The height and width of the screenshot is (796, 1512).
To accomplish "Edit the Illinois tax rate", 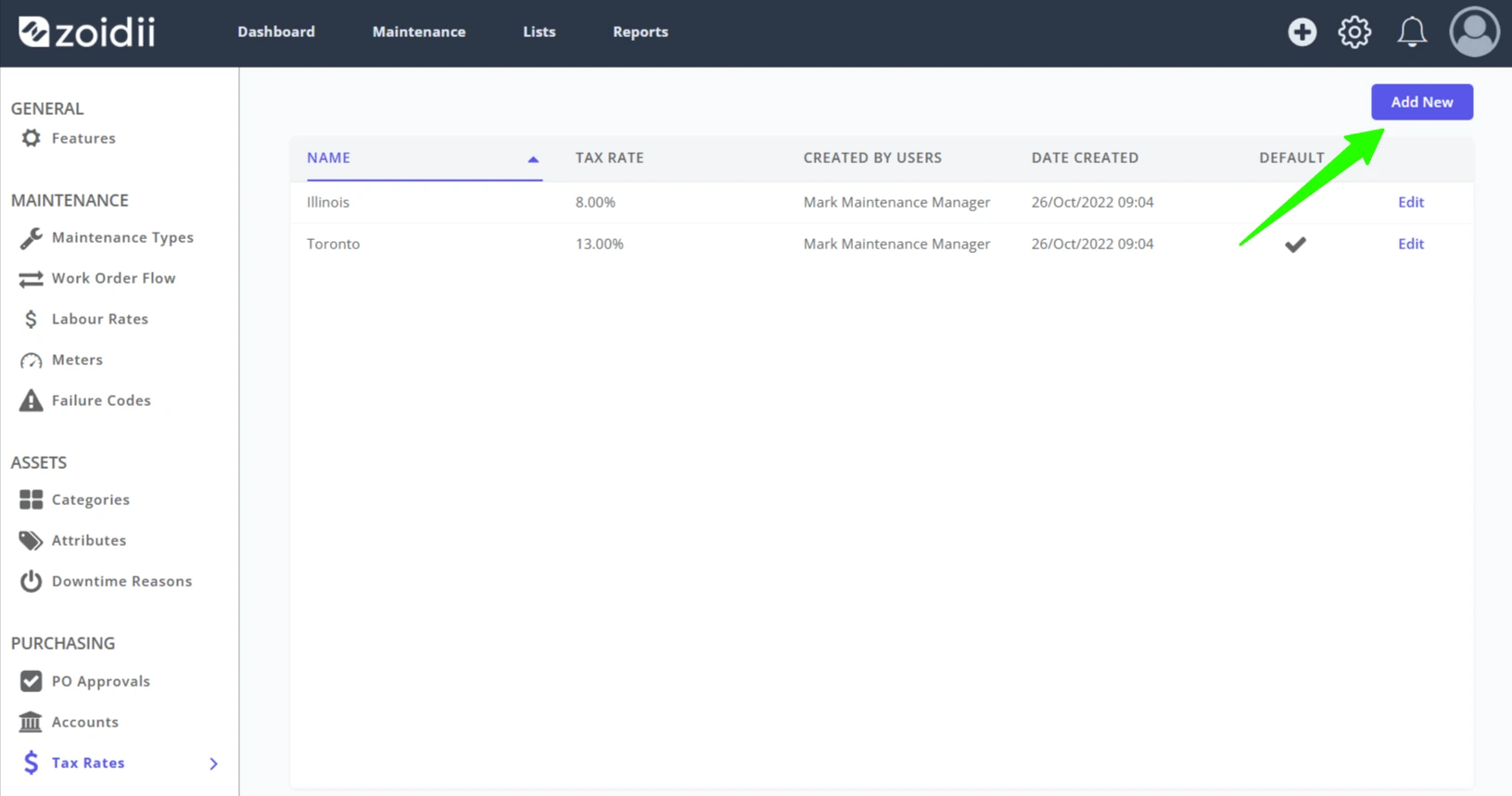I will pyautogui.click(x=1411, y=202).
